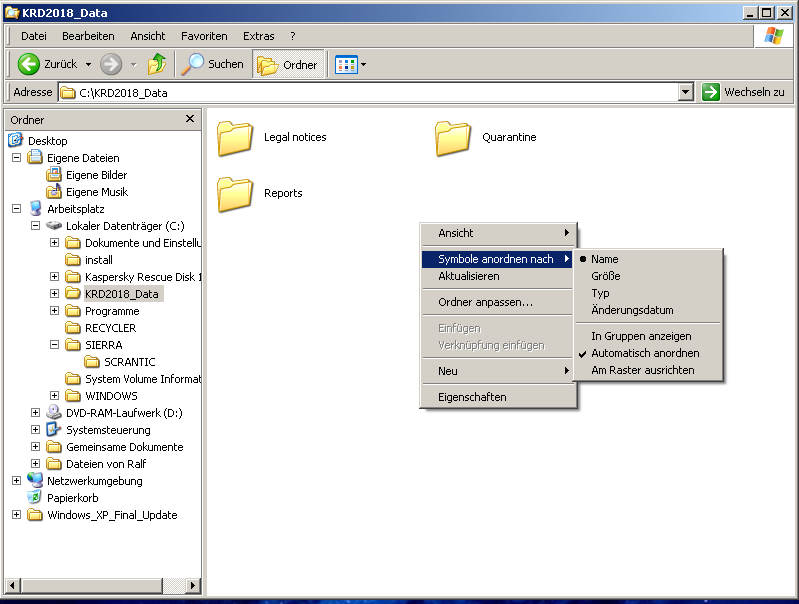The image size is (799, 604).
Task: Click Eigene Musik icon in tree
Action: click(54, 191)
